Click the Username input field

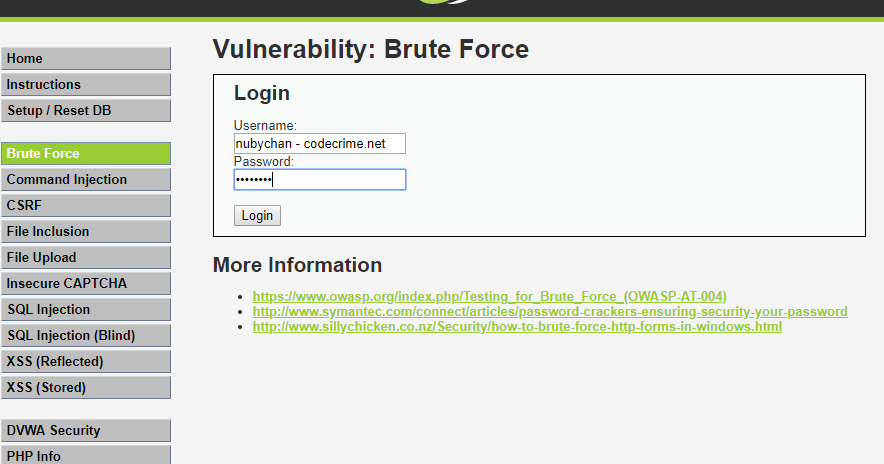[320, 144]
